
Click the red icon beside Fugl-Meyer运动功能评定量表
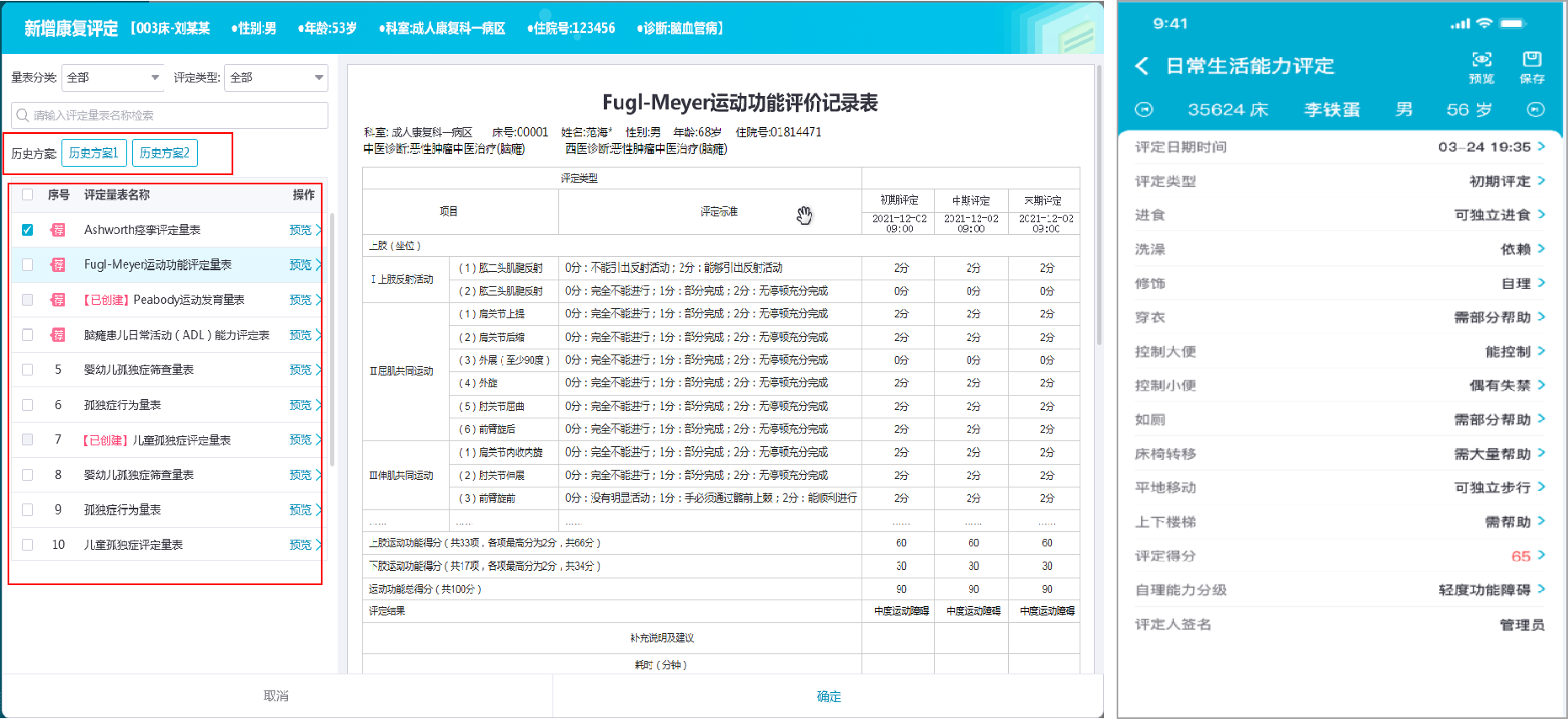(58, 265)
